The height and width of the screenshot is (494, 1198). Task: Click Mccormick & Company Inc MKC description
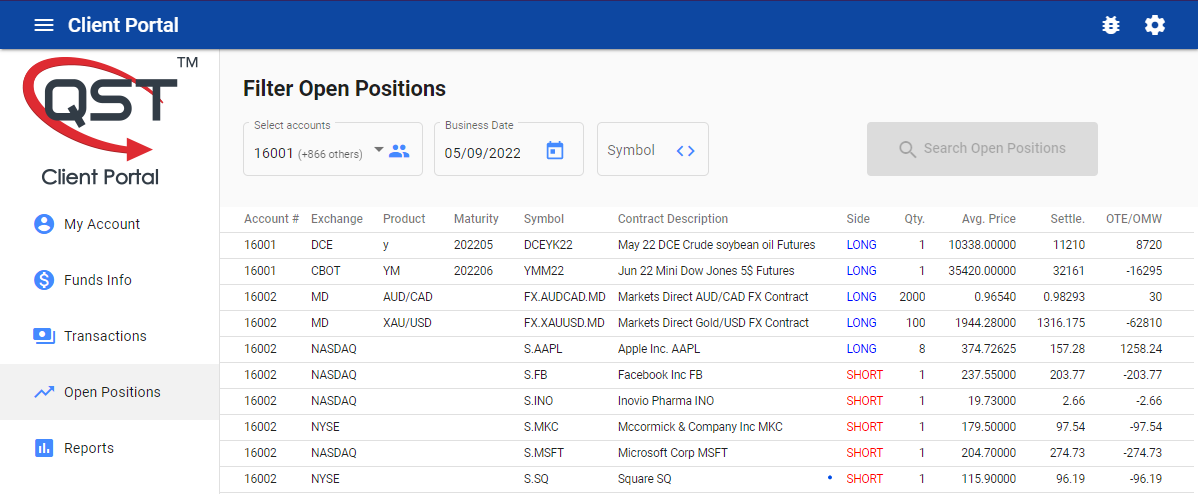click(x=700, y=427)
